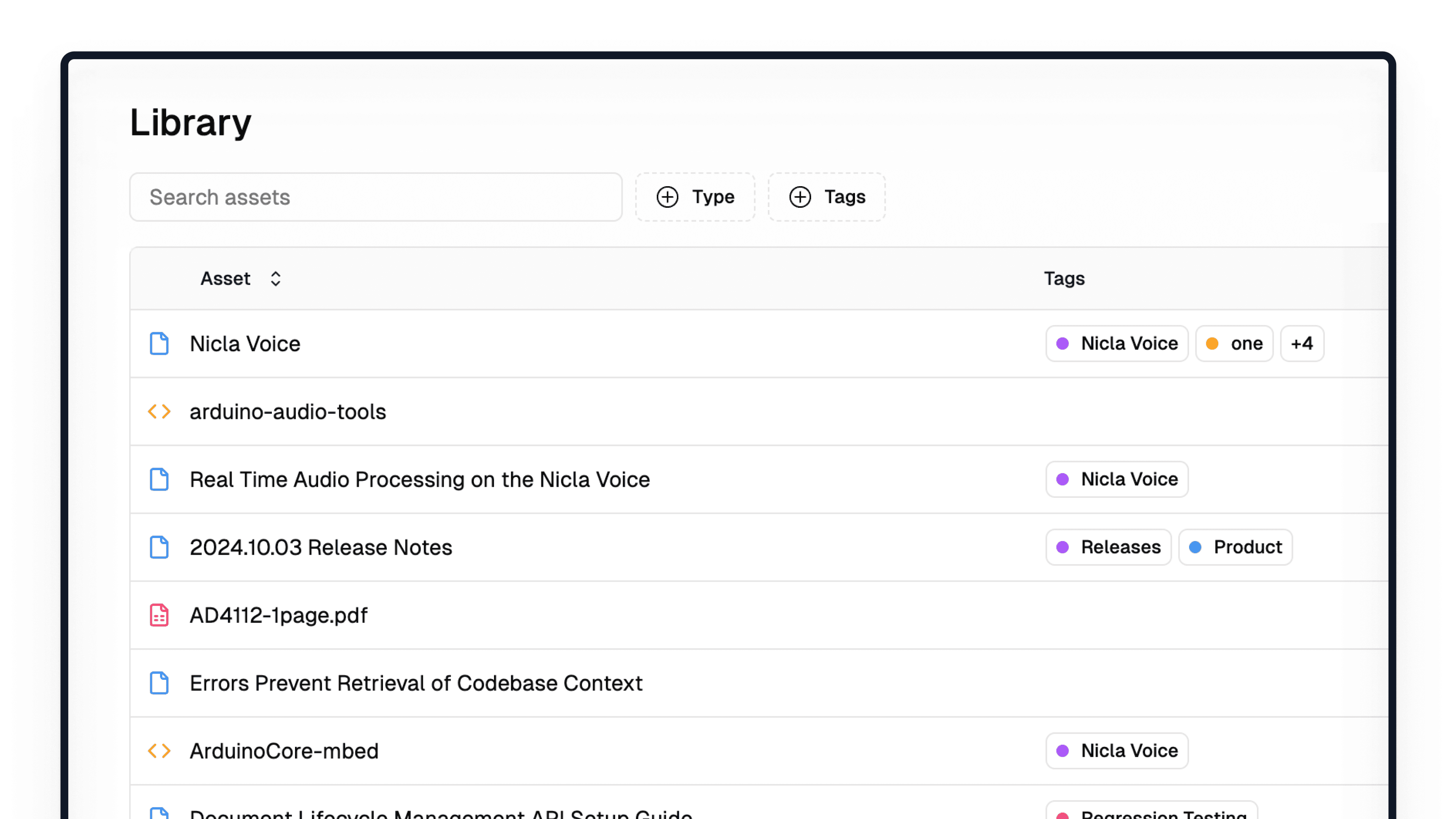Viewport: 1456px width, 819px height.
Task: Click the plus icon in Tags filter
Action: (x=800, y=197)
